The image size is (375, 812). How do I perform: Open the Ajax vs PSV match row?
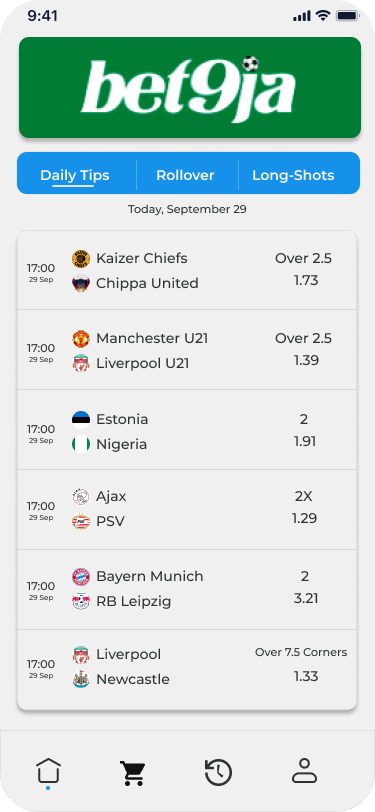point(187,510)
